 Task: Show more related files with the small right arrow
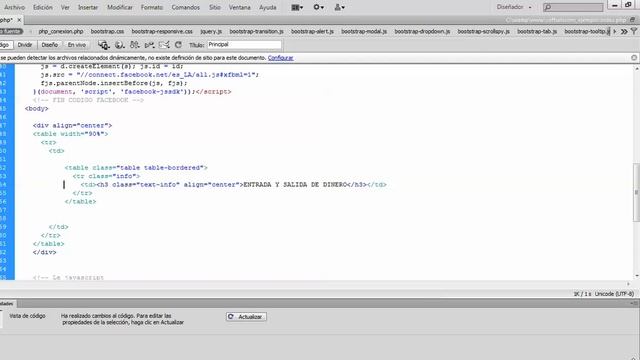[615, 31]
